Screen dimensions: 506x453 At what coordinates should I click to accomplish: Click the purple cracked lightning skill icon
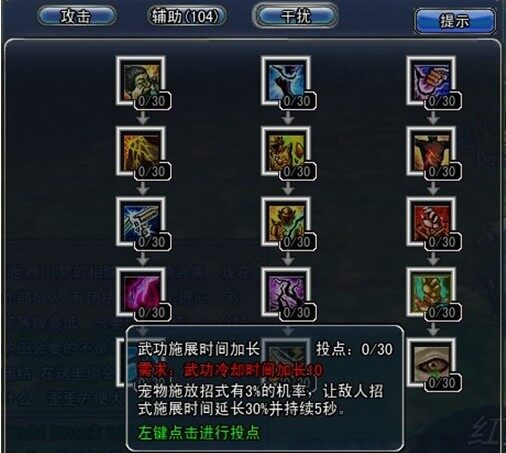click(x=286, y=293)
